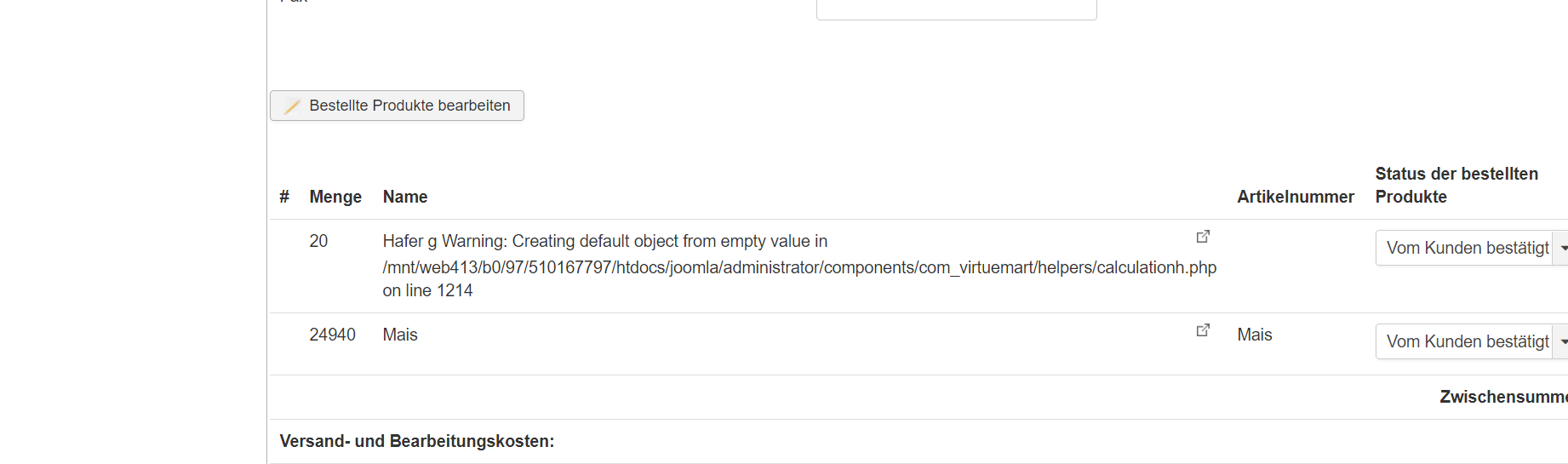Image resolution: width=1568 pixels, height=464 pixels.
Task: Click the pencil icon for editing ordered products
Action: (292, 106)
